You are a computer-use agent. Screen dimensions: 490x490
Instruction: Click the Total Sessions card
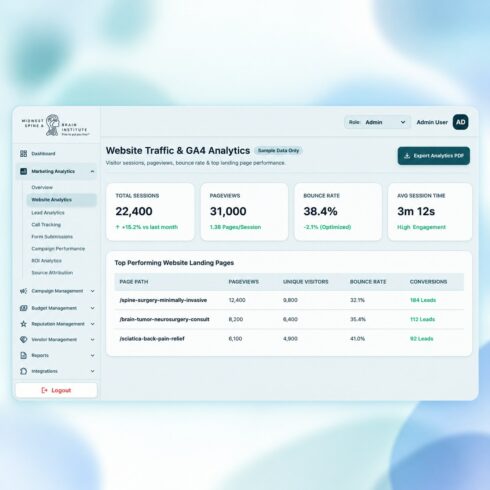150,212
